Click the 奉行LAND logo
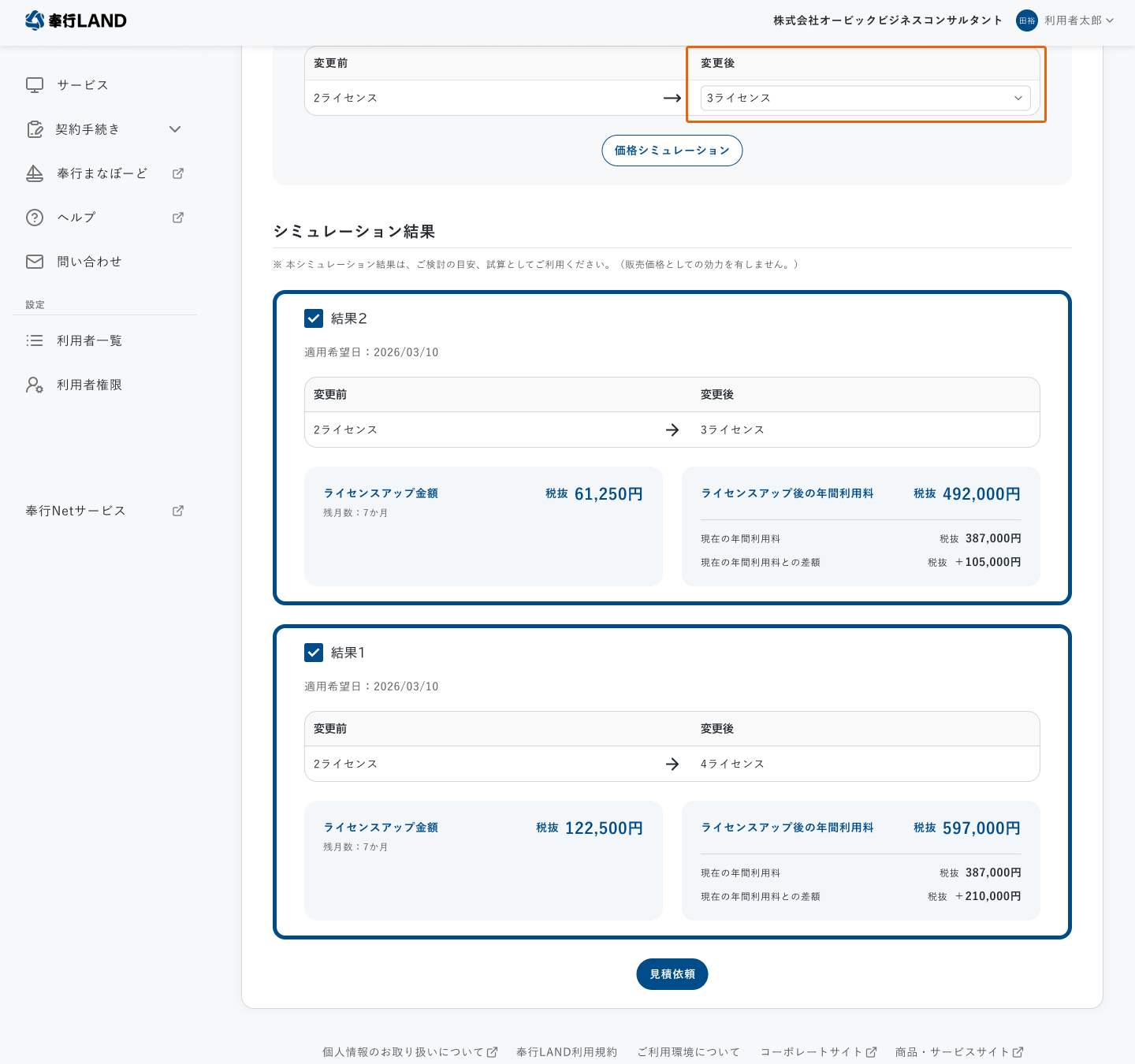Image resolution: width=1135 pixels, height=1064 pixels. coord(76,20)
